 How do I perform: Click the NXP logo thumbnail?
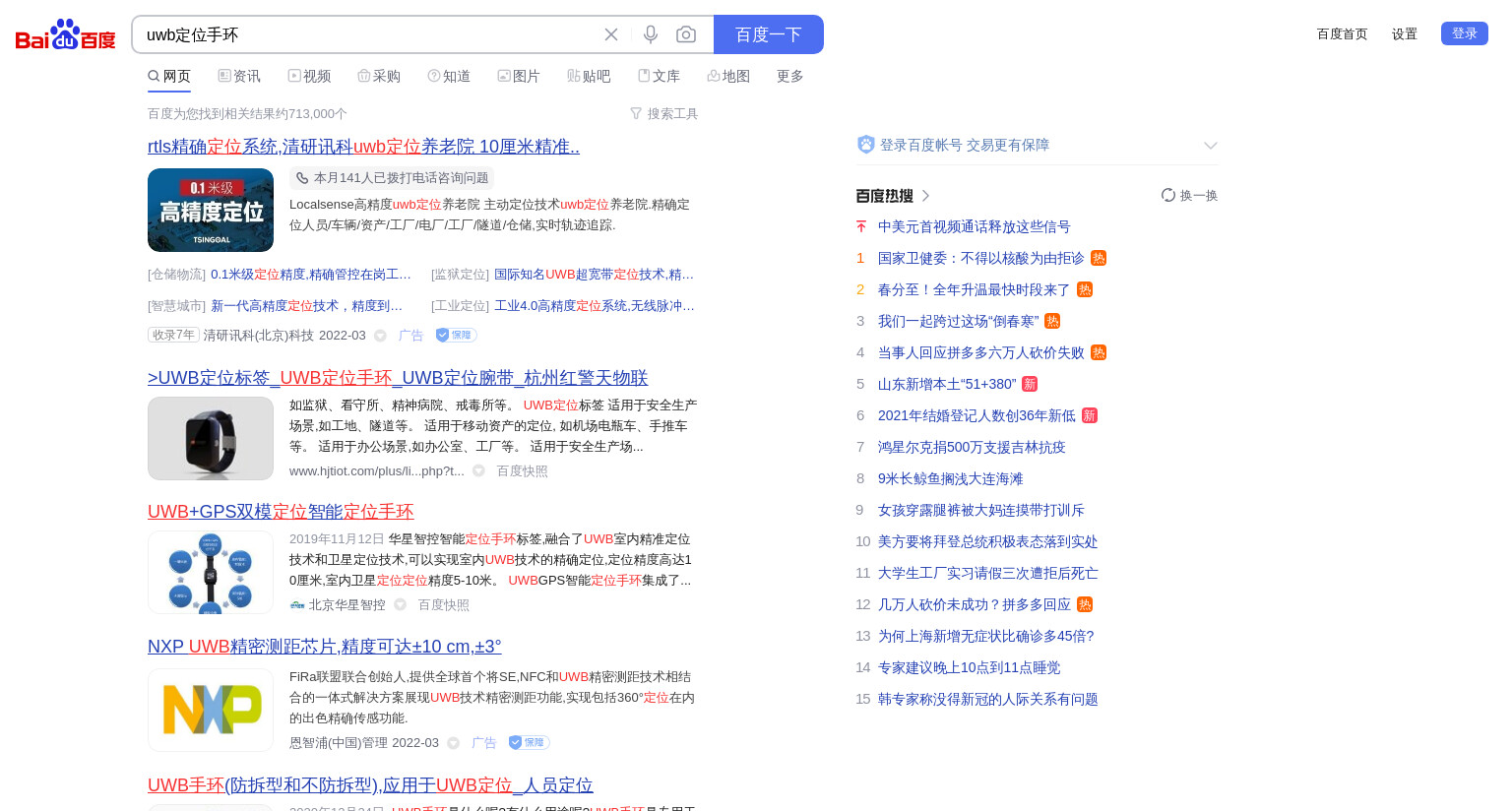click(211, 710)
